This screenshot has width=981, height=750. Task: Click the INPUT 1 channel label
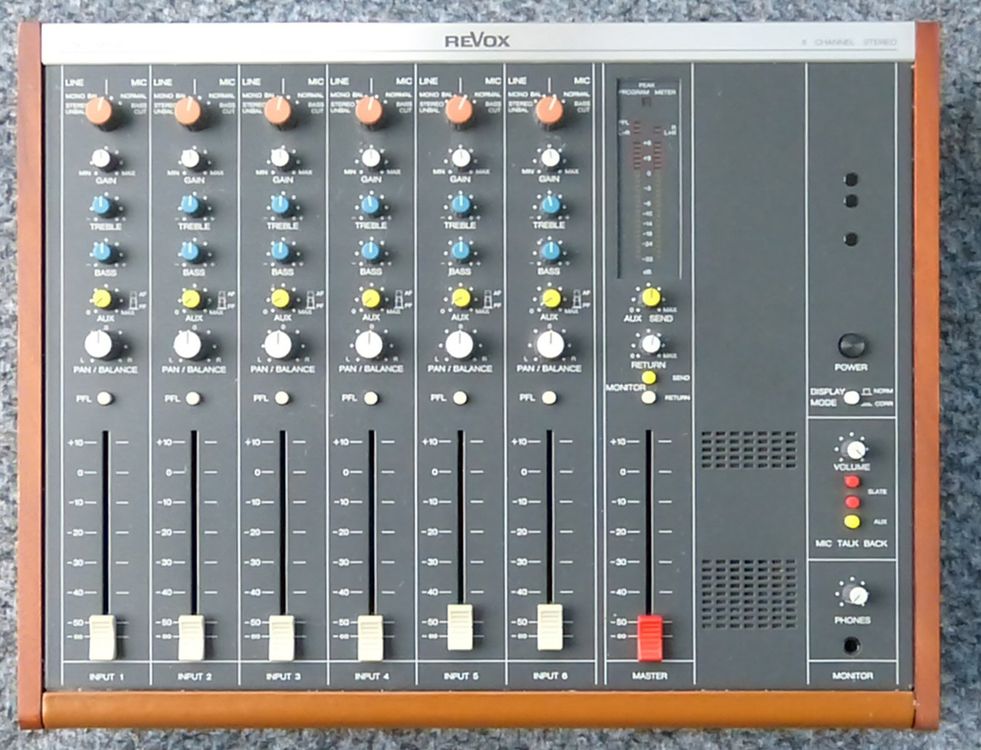pyautogui.click(x=106, y=677)
